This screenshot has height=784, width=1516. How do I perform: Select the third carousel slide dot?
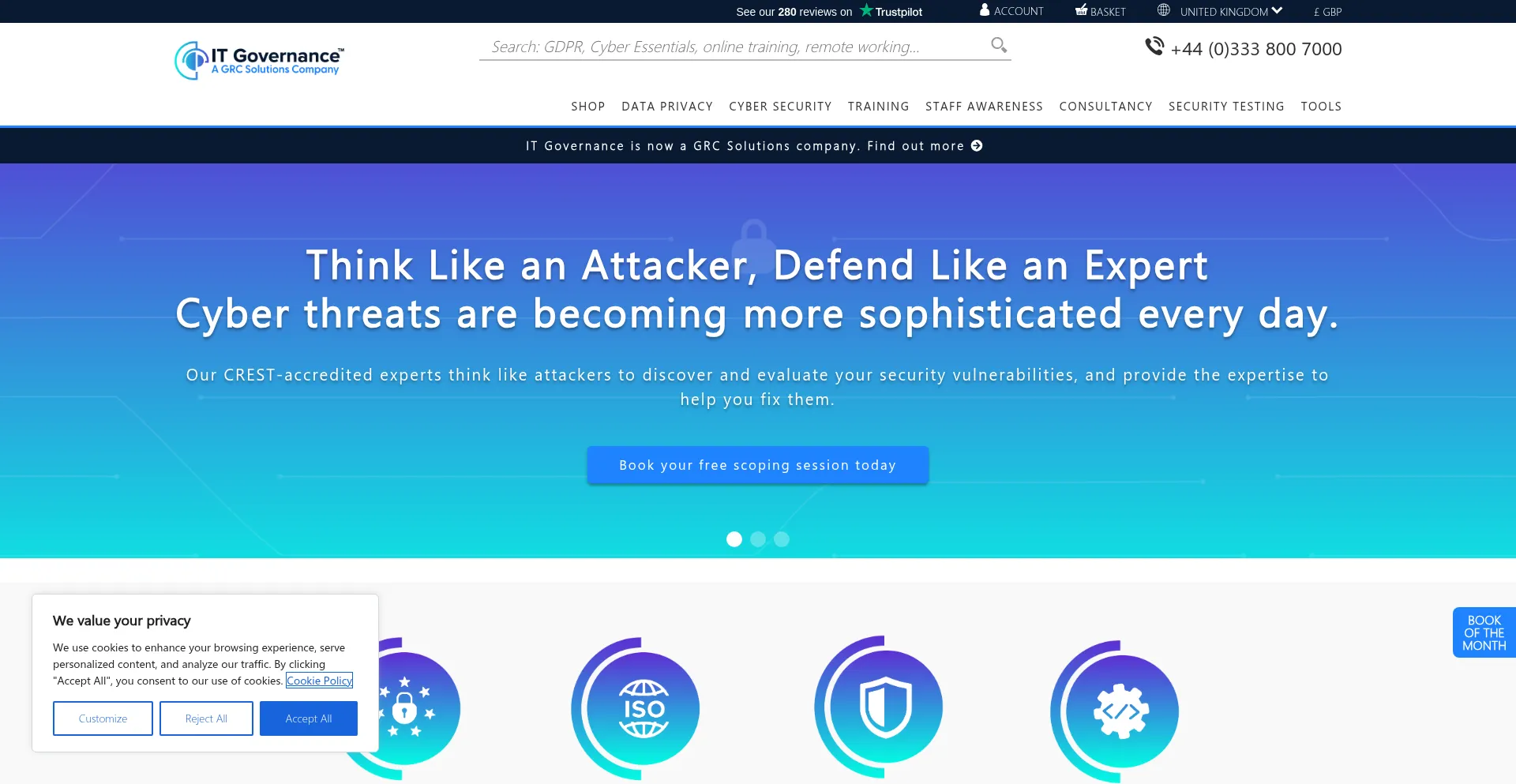click(x=782, y=539)
